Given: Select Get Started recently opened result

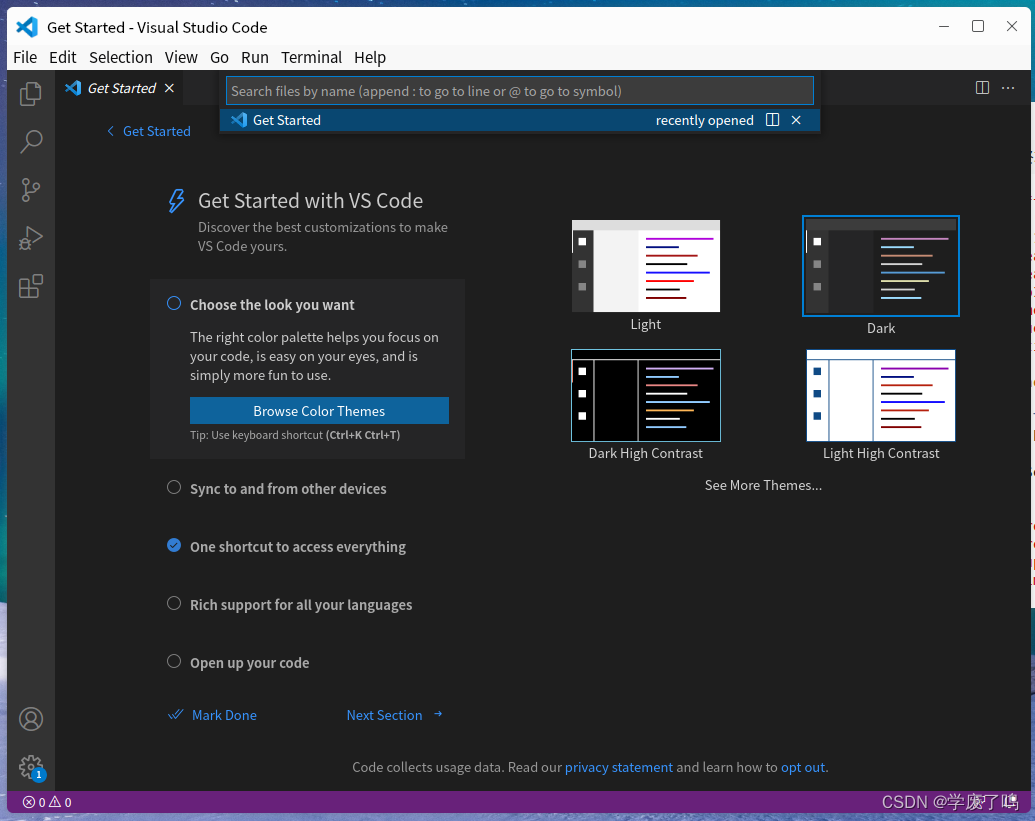Looking at the screenshot, I should point(519,119).
